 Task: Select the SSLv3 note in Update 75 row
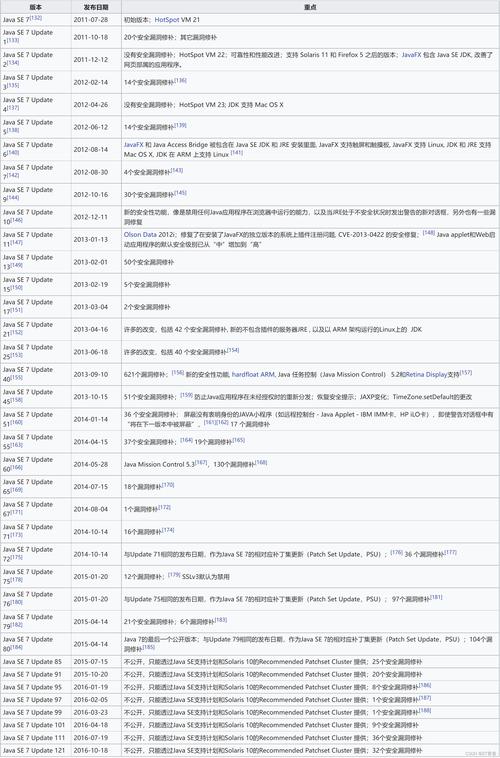click(x=206, y=577)
